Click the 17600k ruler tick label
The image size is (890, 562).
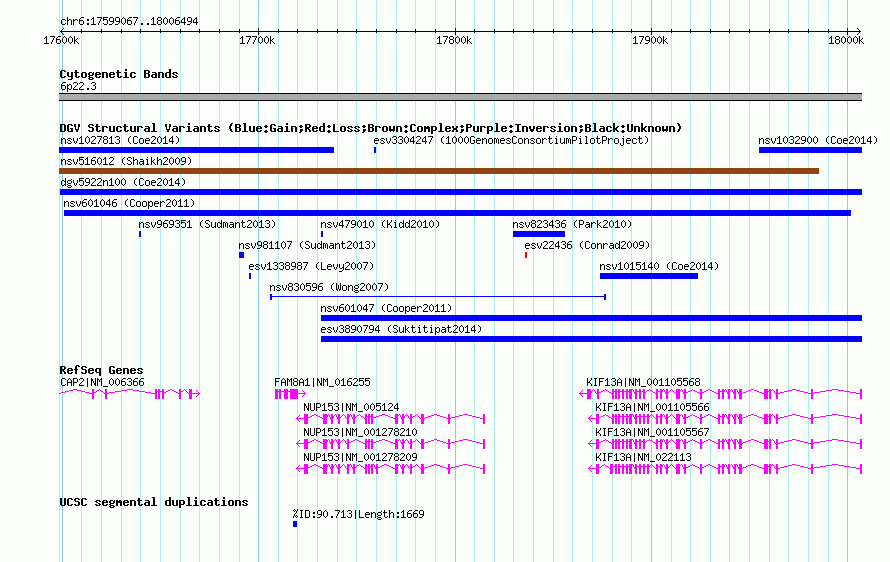(x=61, y=40)
